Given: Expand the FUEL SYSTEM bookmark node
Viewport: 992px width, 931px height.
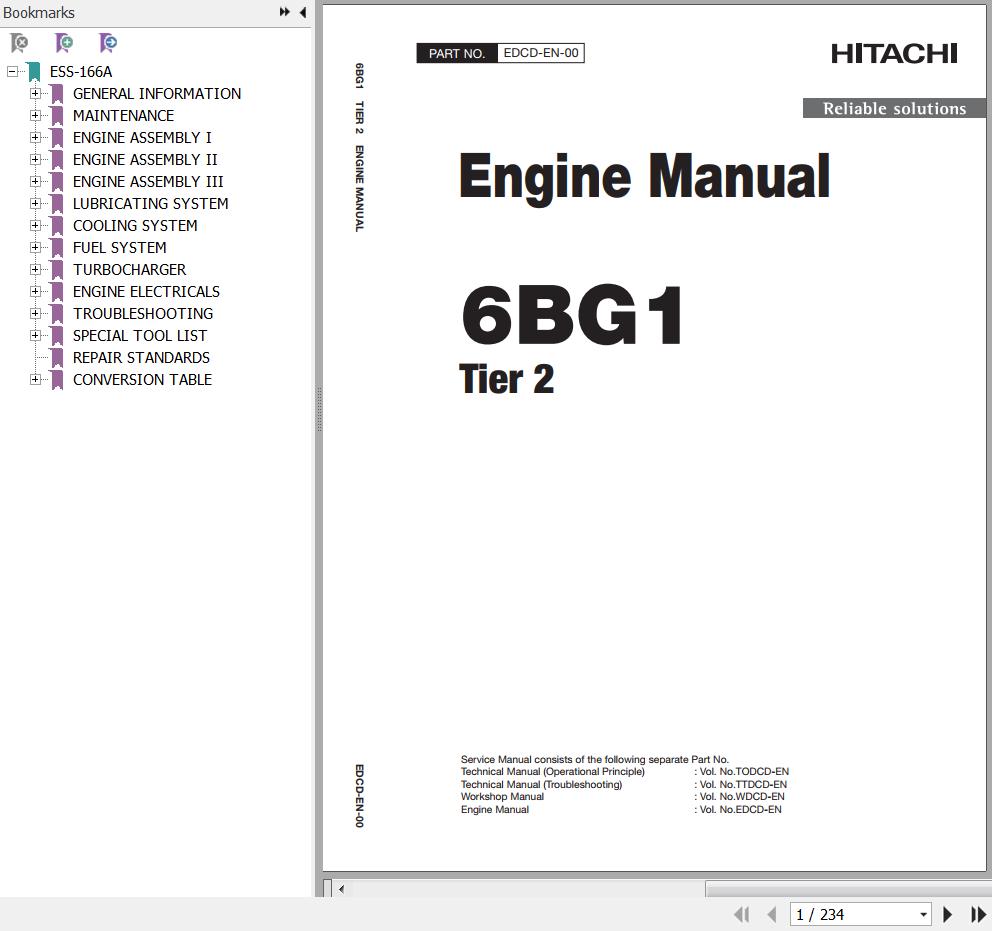Looking at the screenshot, I should 35,248.
